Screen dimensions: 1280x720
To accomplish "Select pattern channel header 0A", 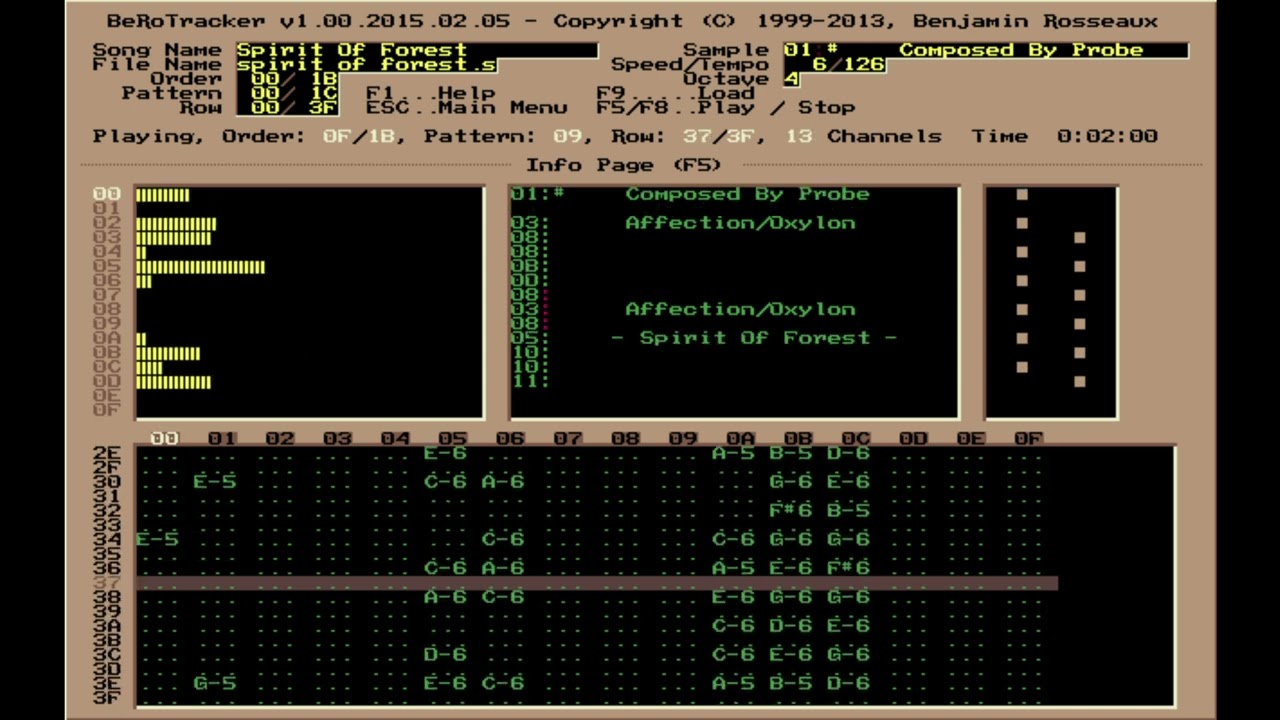I will [740, 438].
